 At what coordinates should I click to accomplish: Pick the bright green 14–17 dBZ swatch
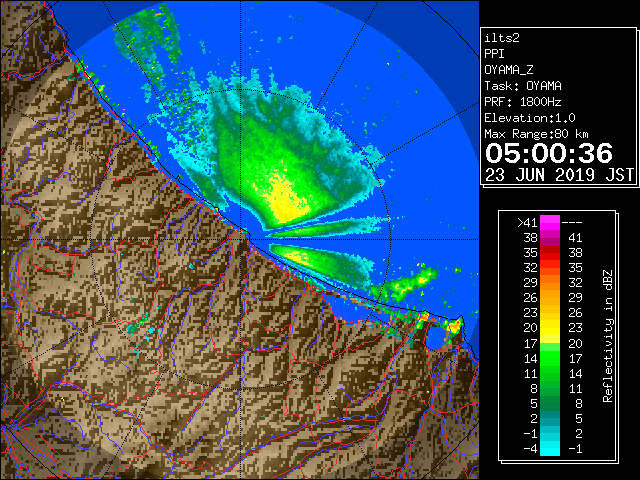550,358
